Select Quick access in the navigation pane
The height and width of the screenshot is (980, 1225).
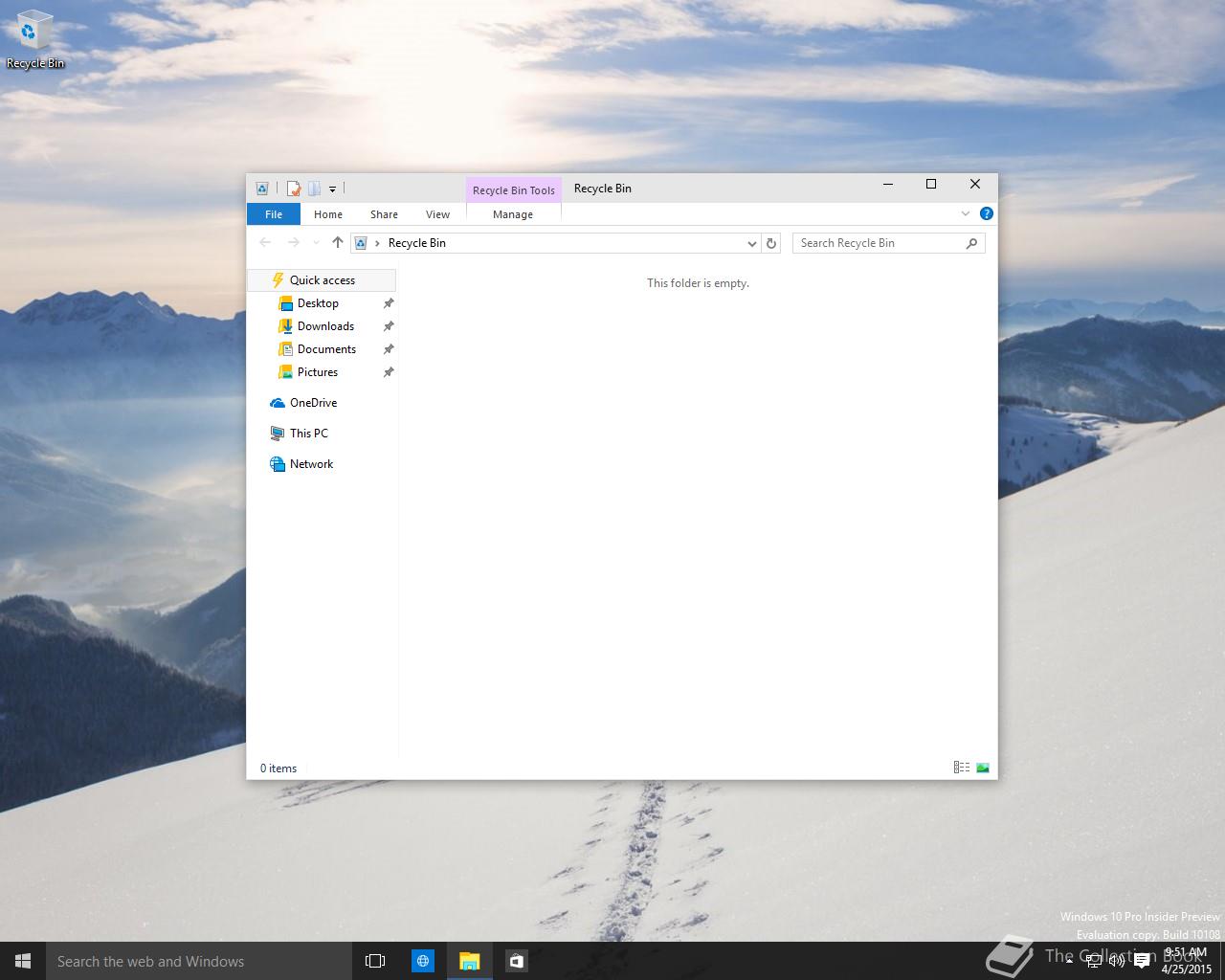(x=322, y=280)
